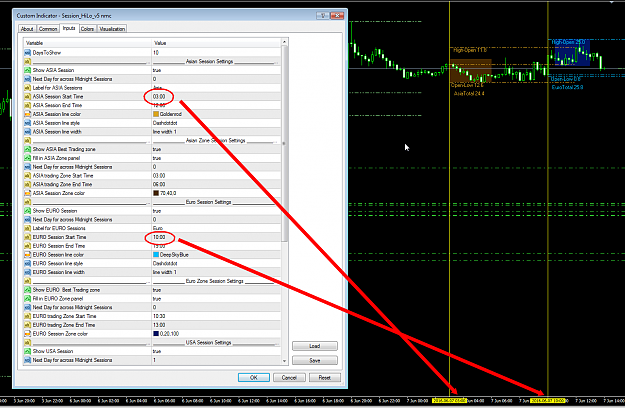The height and width of the screenshot is (408, 625).
Task: Click the string icon beside Label for ASIA Sessions
Action: click(x=28, y=88)
